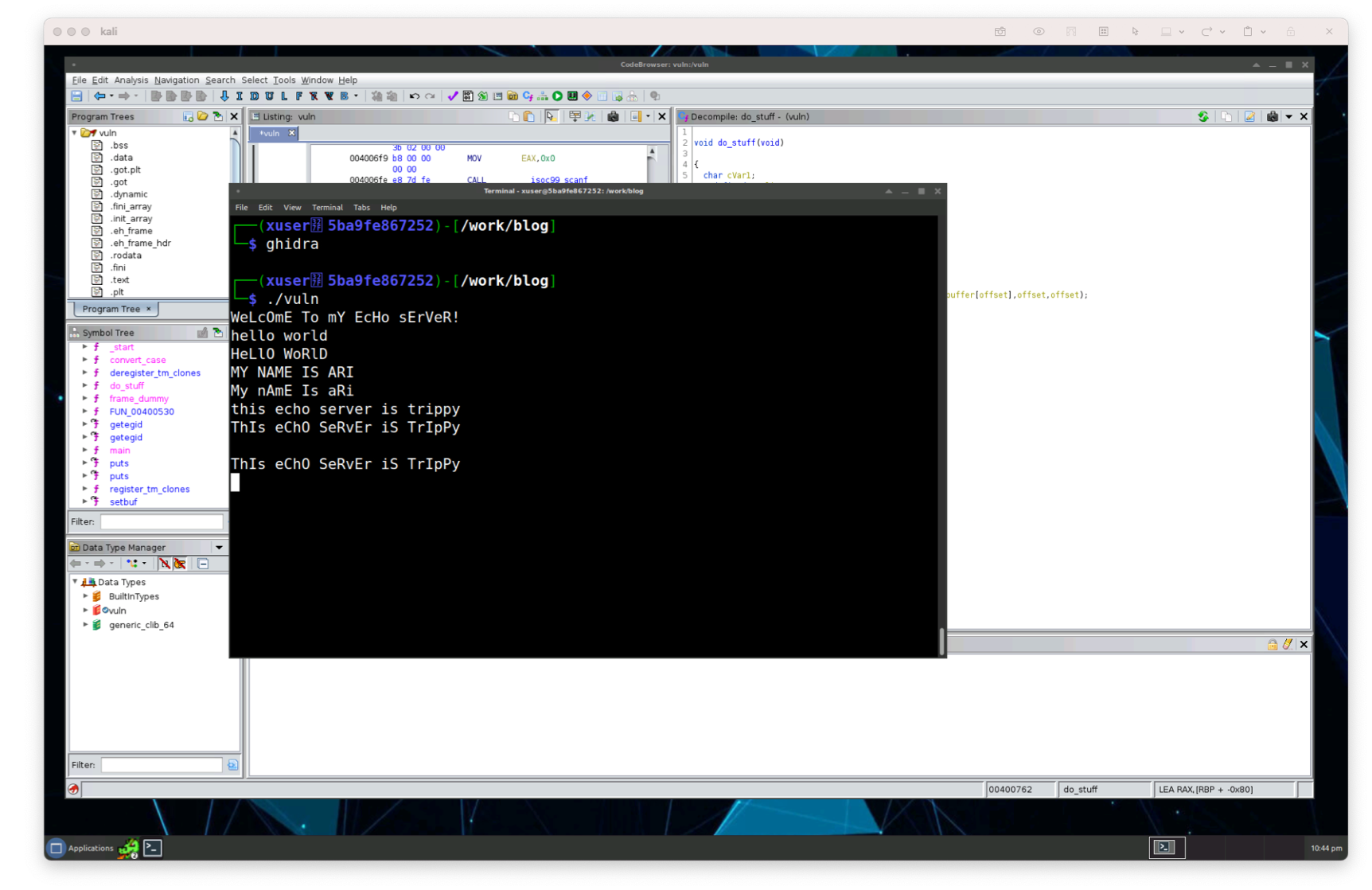Screen dimensions: 1372x890
Task: Re-decompile using the green refresh icon
Action: [1203, 117]
